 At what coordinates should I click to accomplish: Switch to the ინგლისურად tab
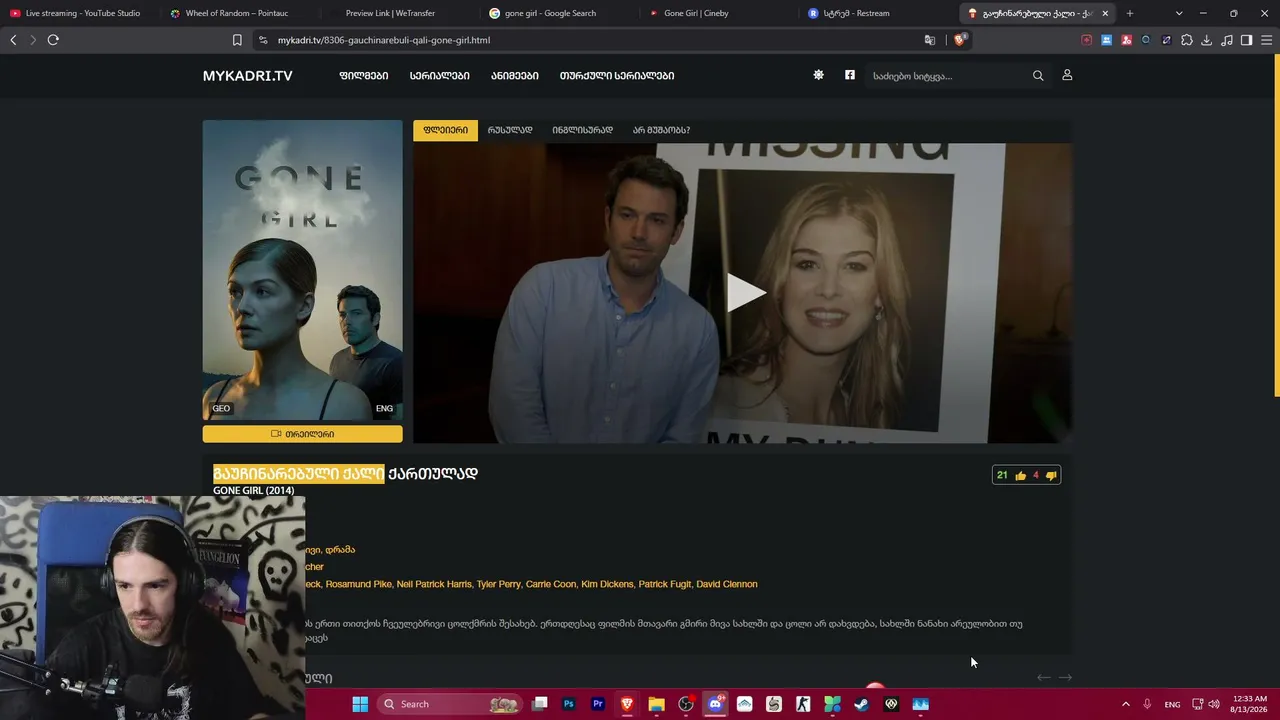(x=582, y=130)
